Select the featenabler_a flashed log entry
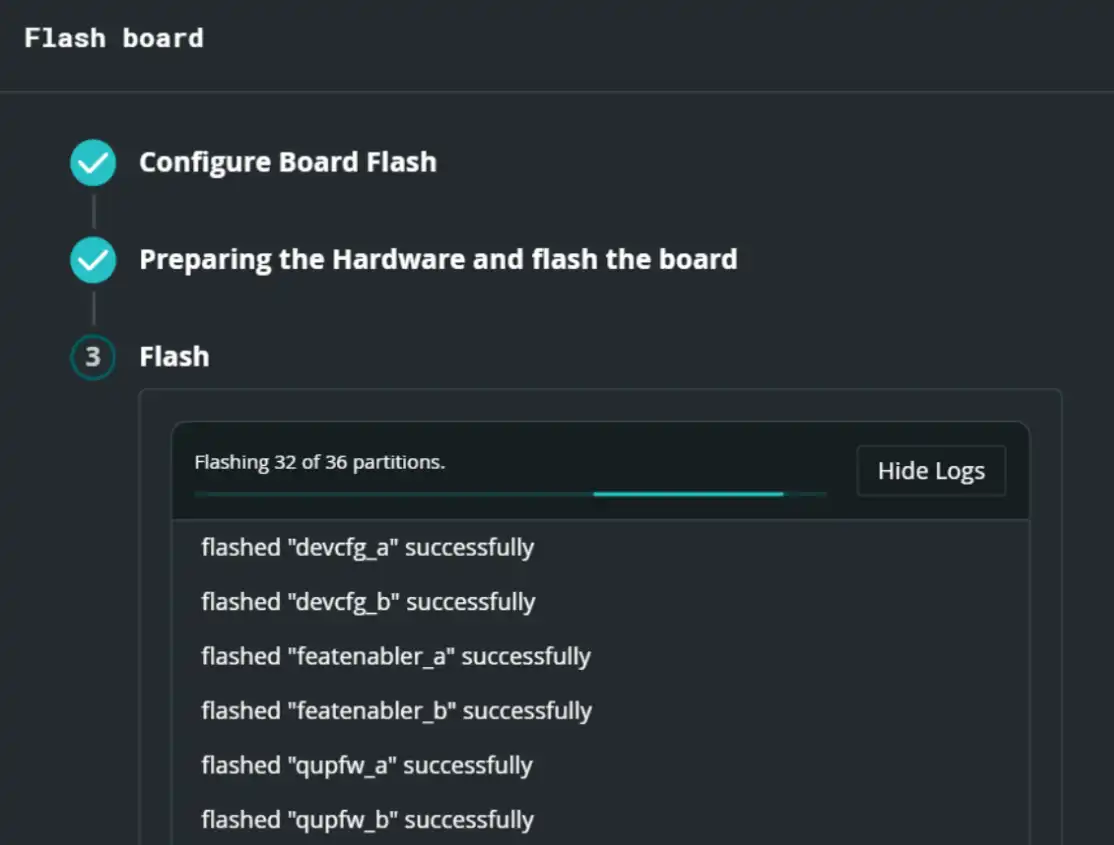The width and height of the screenshot is (1114, 845). pyautogui.click(x=396, y=656)
